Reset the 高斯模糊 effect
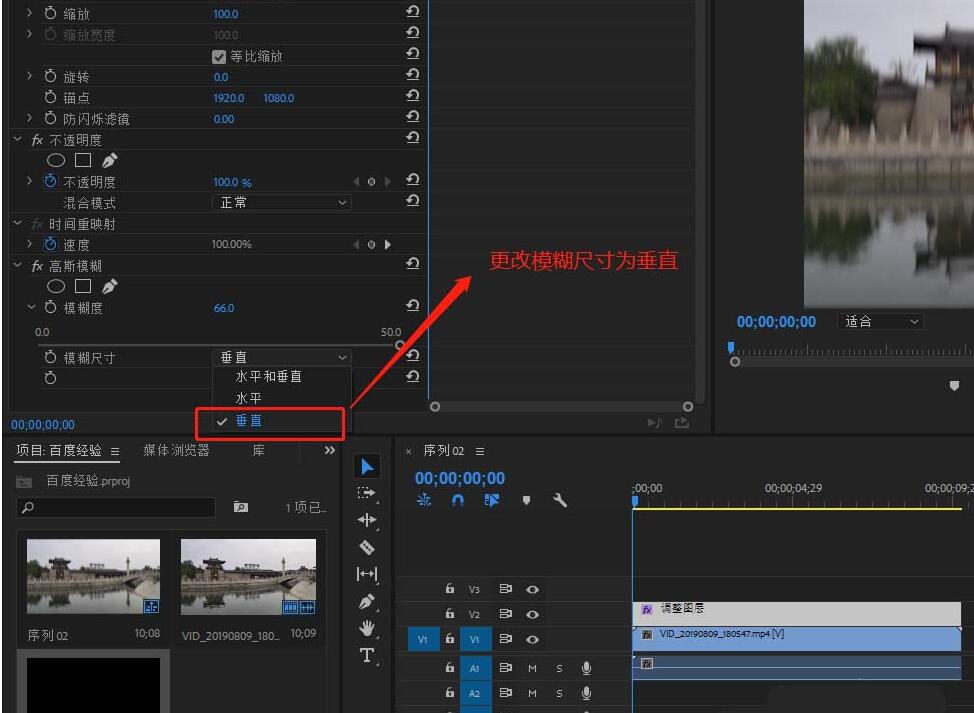 pos(412,263)
